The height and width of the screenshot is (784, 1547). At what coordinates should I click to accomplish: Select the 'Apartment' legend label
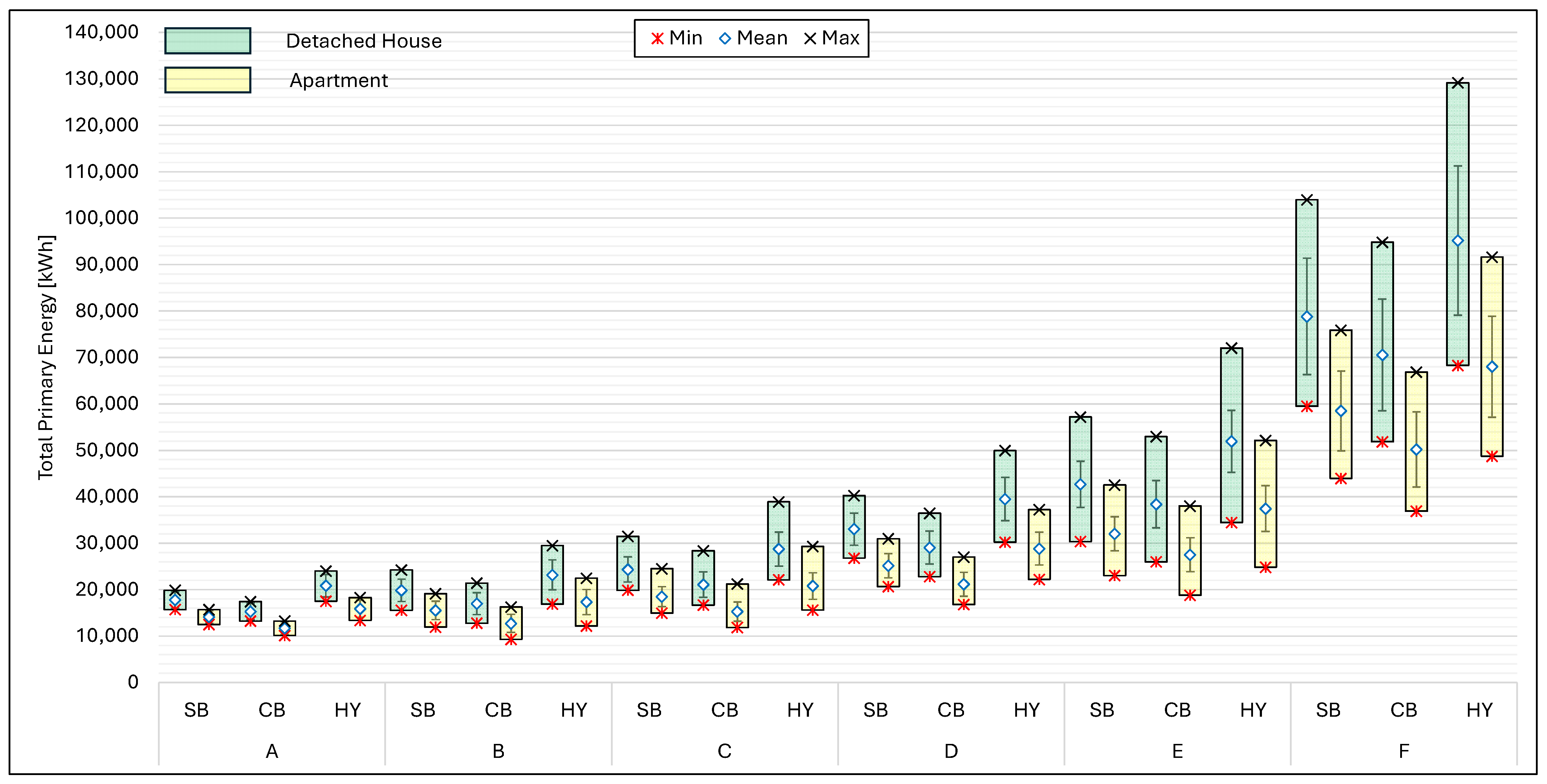(339, 81)
